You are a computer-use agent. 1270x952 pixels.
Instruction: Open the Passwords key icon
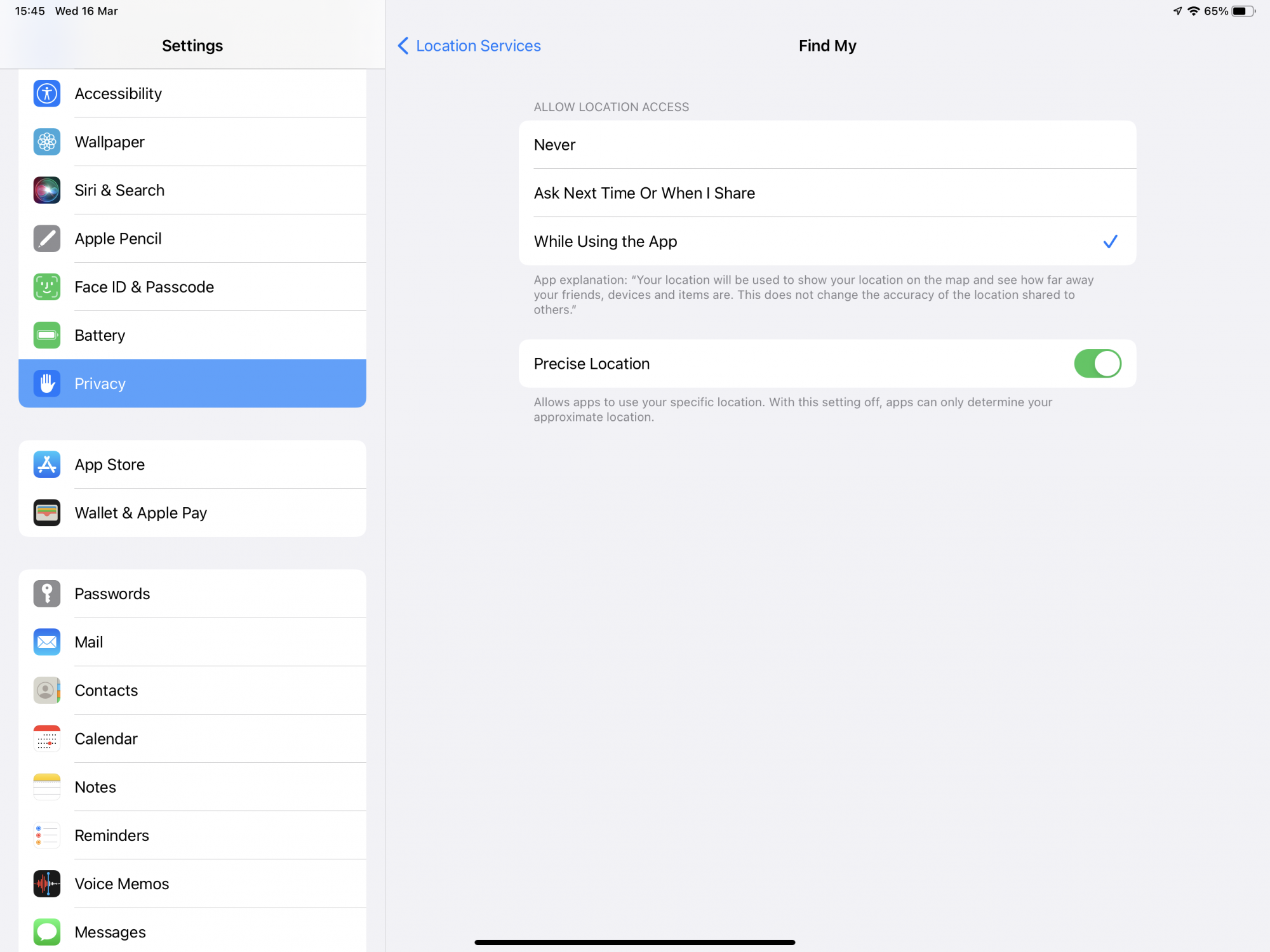click(x=47, y=594)
